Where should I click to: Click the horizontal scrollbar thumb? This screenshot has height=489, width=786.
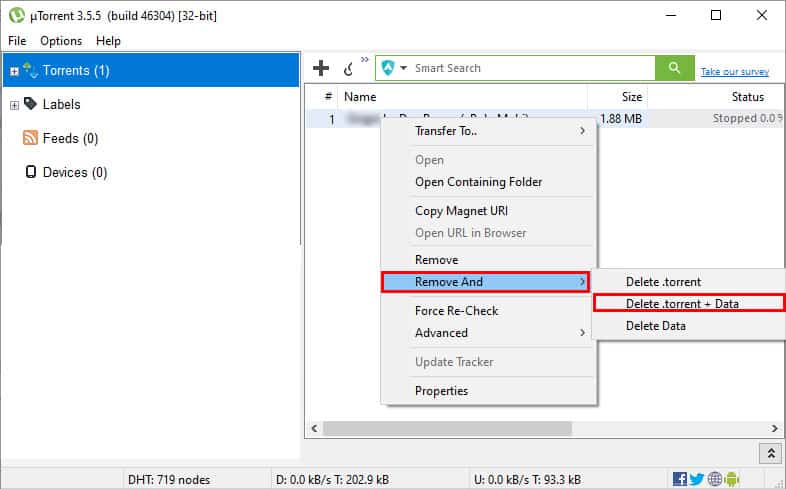[447, 428]
